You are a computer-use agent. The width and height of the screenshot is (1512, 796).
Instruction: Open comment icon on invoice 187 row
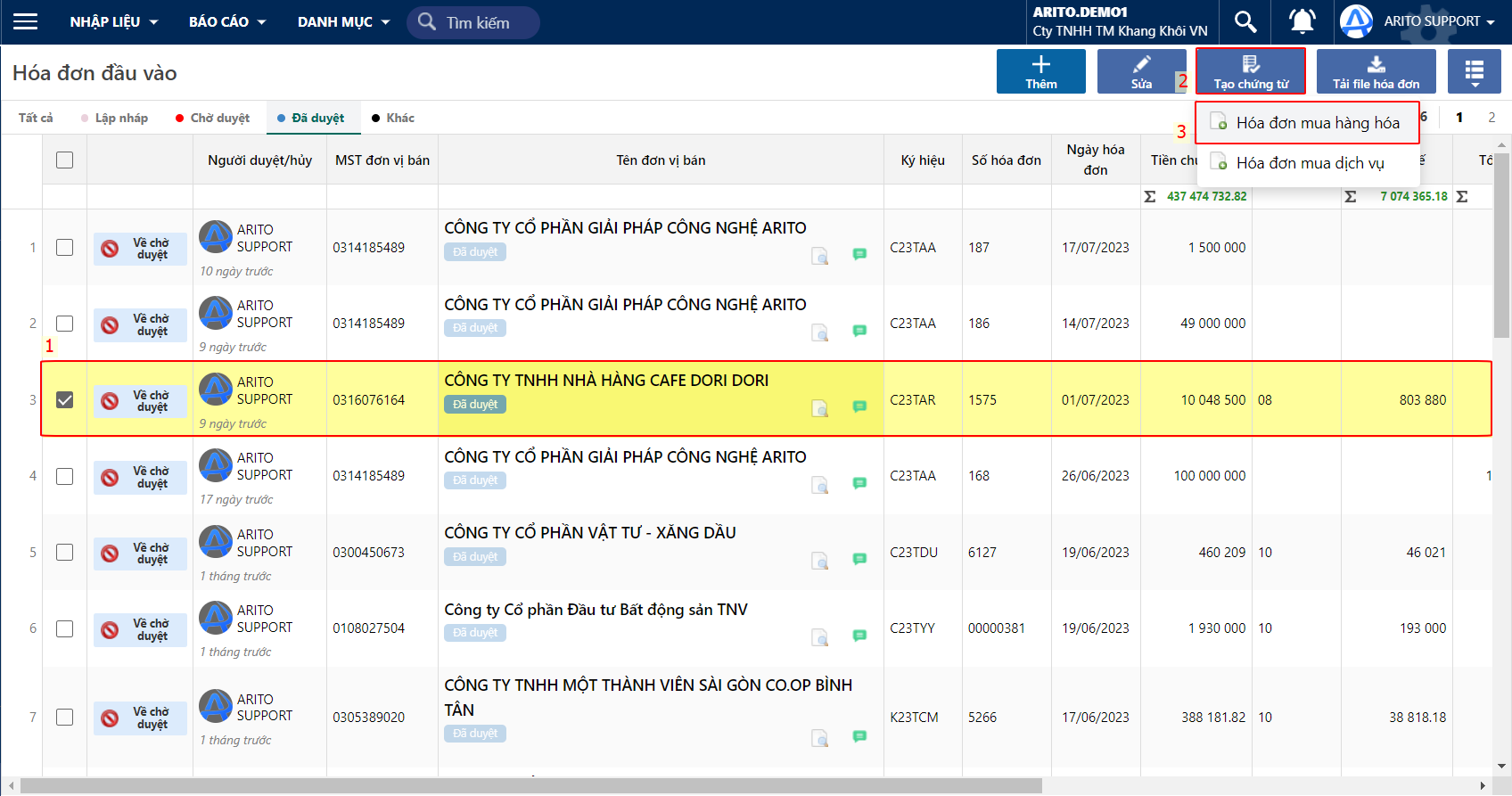859,254
